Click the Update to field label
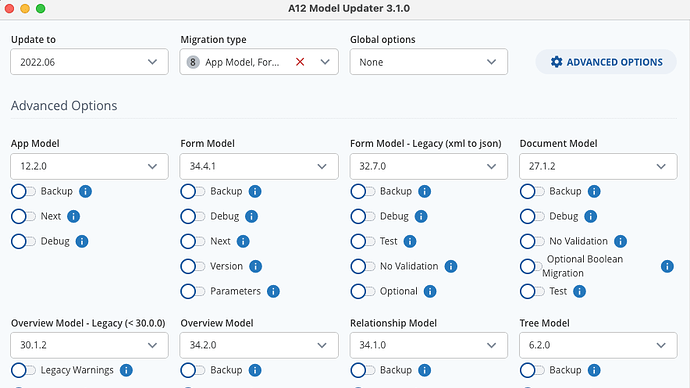The width and height of the screenshot is (690, 388). (33, 40)
